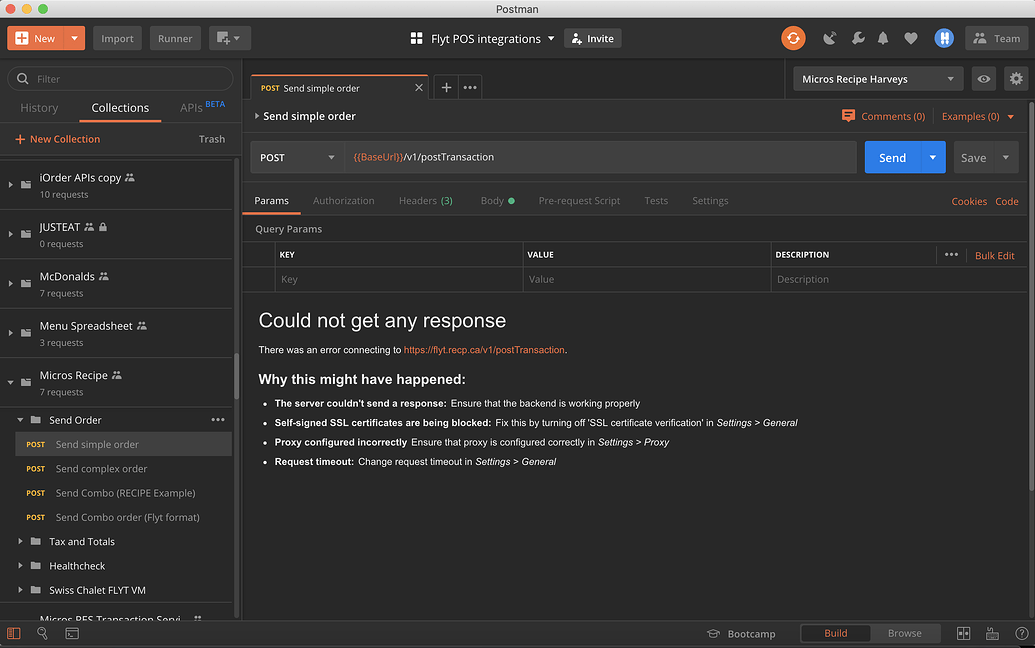
Task: Open the Micros Recipe Harveys environment dropdown
Action: point(877,78)
